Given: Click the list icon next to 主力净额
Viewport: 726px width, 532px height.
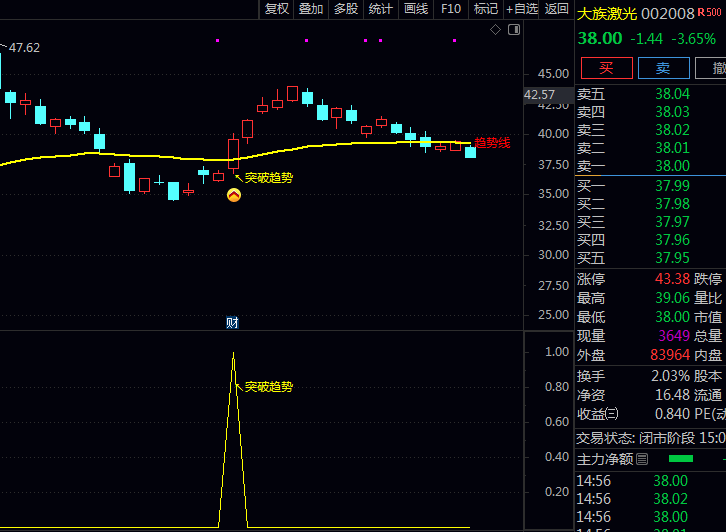Looking at the screenshot, I should [642, 459].
